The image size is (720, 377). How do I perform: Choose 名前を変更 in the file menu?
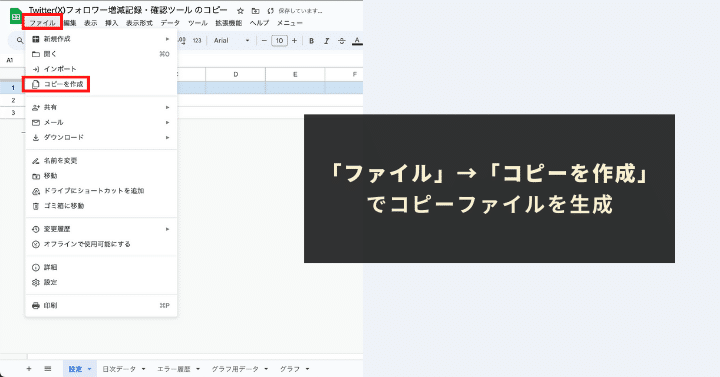coord(101,161)
